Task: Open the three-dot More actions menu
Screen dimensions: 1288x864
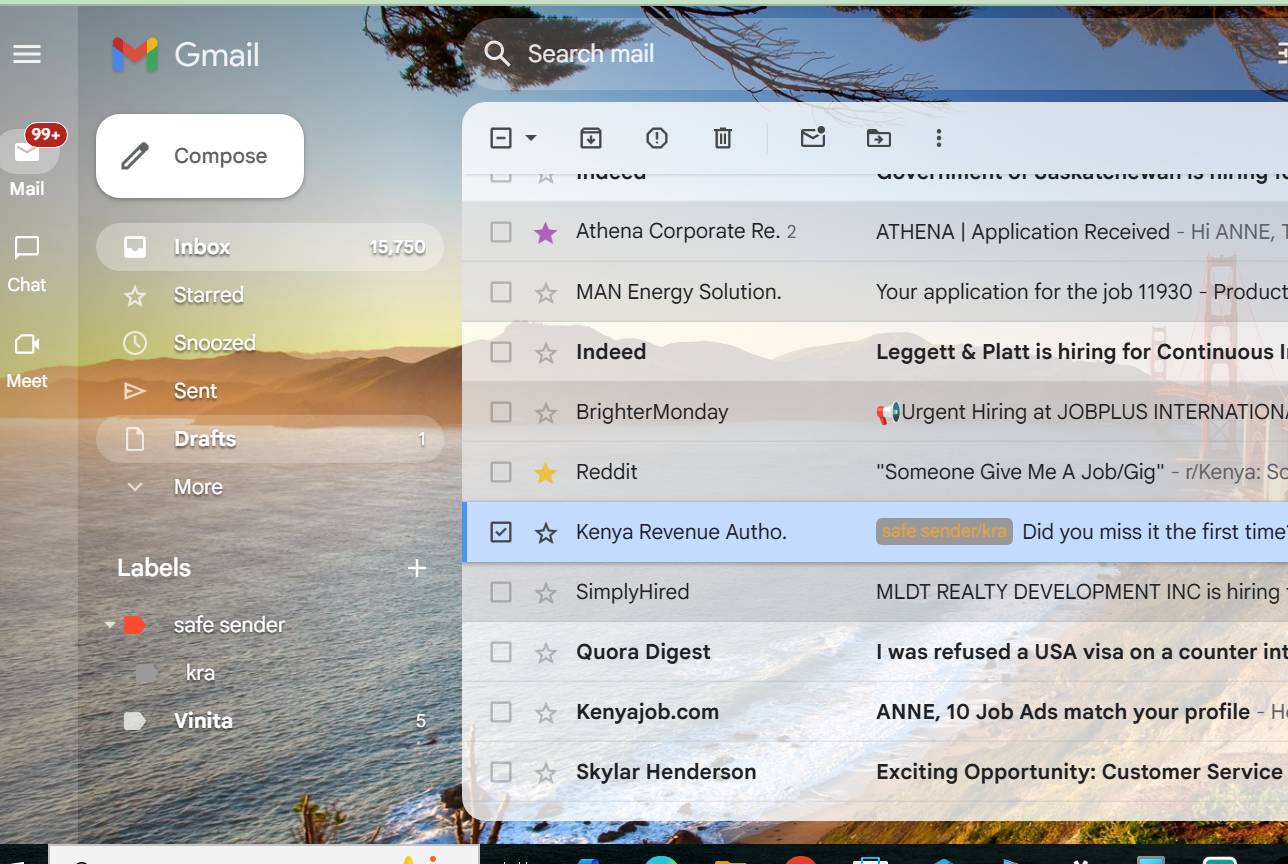Action: (x=938, y=138)
